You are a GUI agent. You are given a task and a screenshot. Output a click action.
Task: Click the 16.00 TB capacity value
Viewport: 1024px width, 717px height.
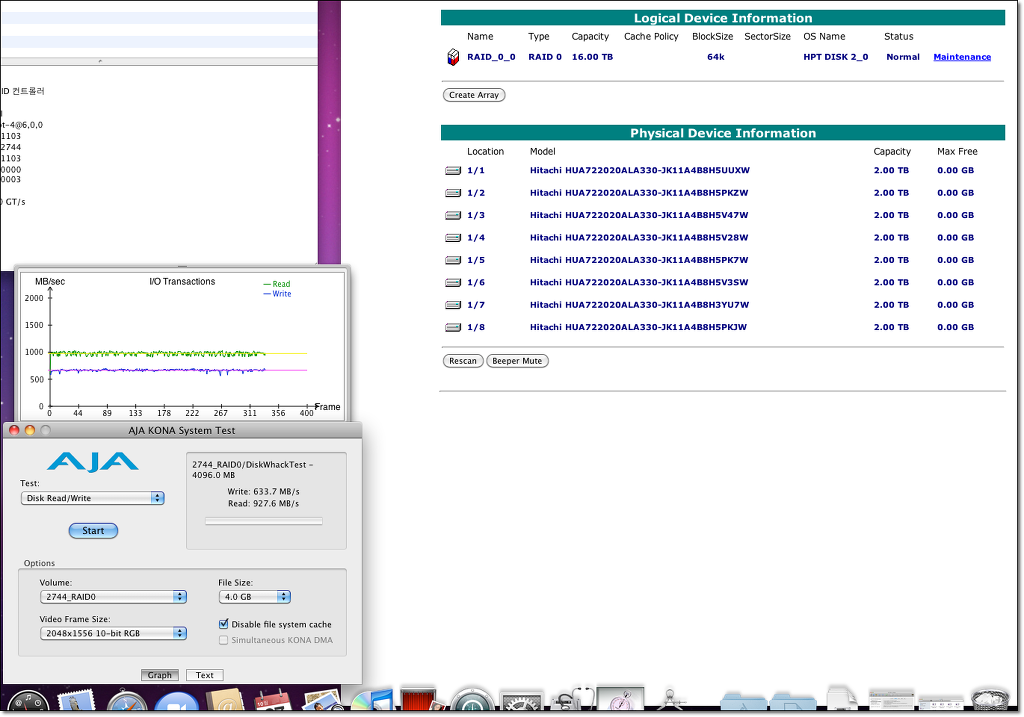(x=592, y=57)
